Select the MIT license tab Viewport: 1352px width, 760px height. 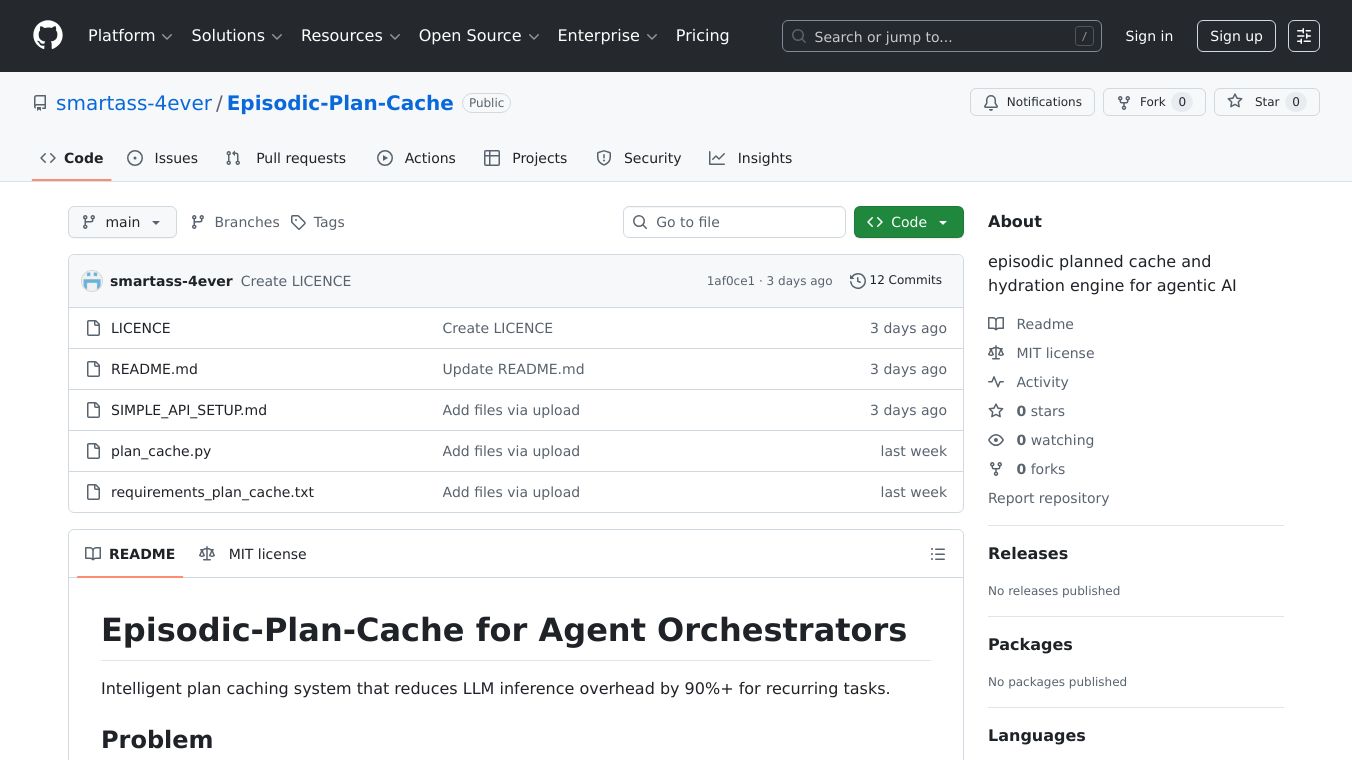point(254,554)
